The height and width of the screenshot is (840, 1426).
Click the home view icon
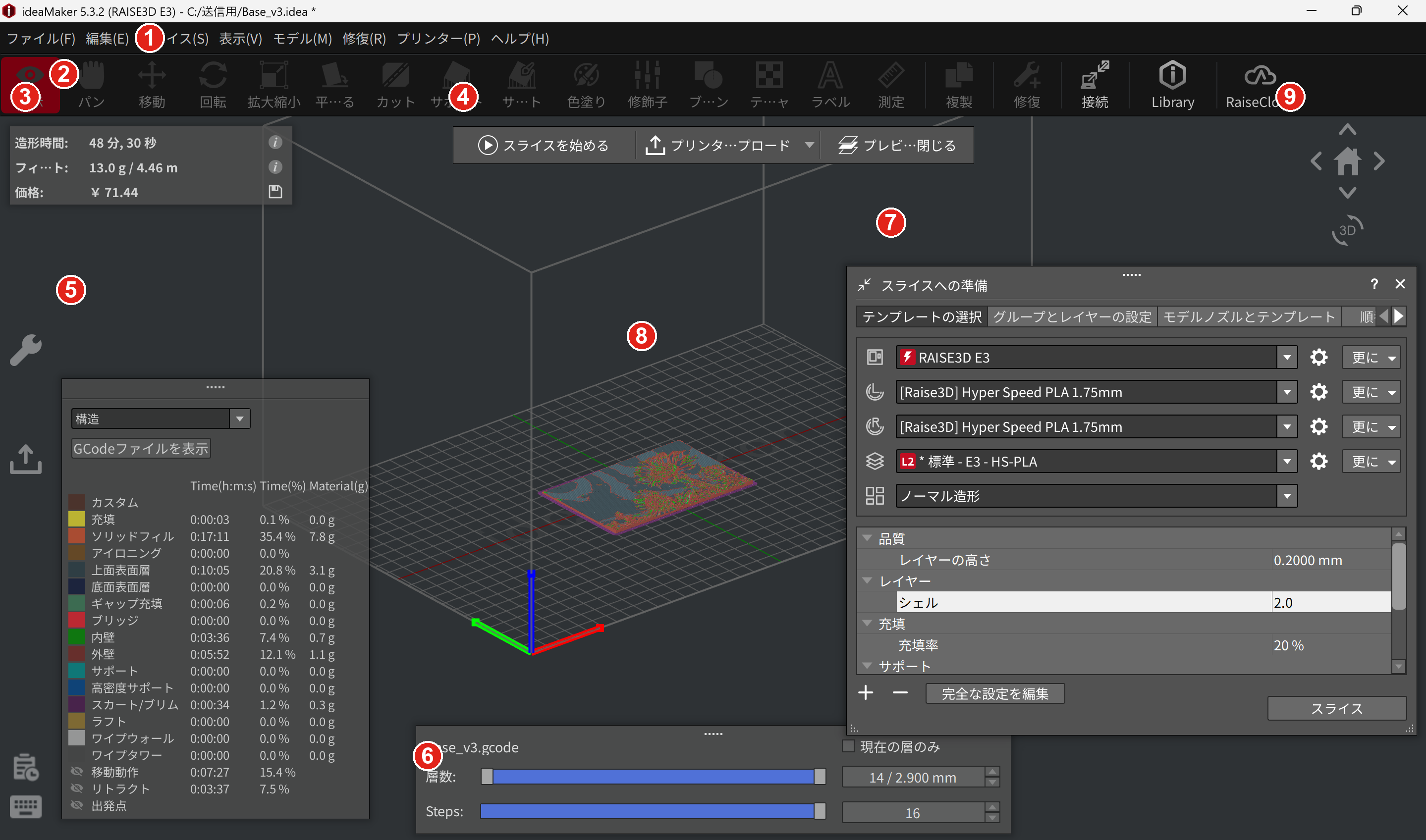tap(1347, 161)
